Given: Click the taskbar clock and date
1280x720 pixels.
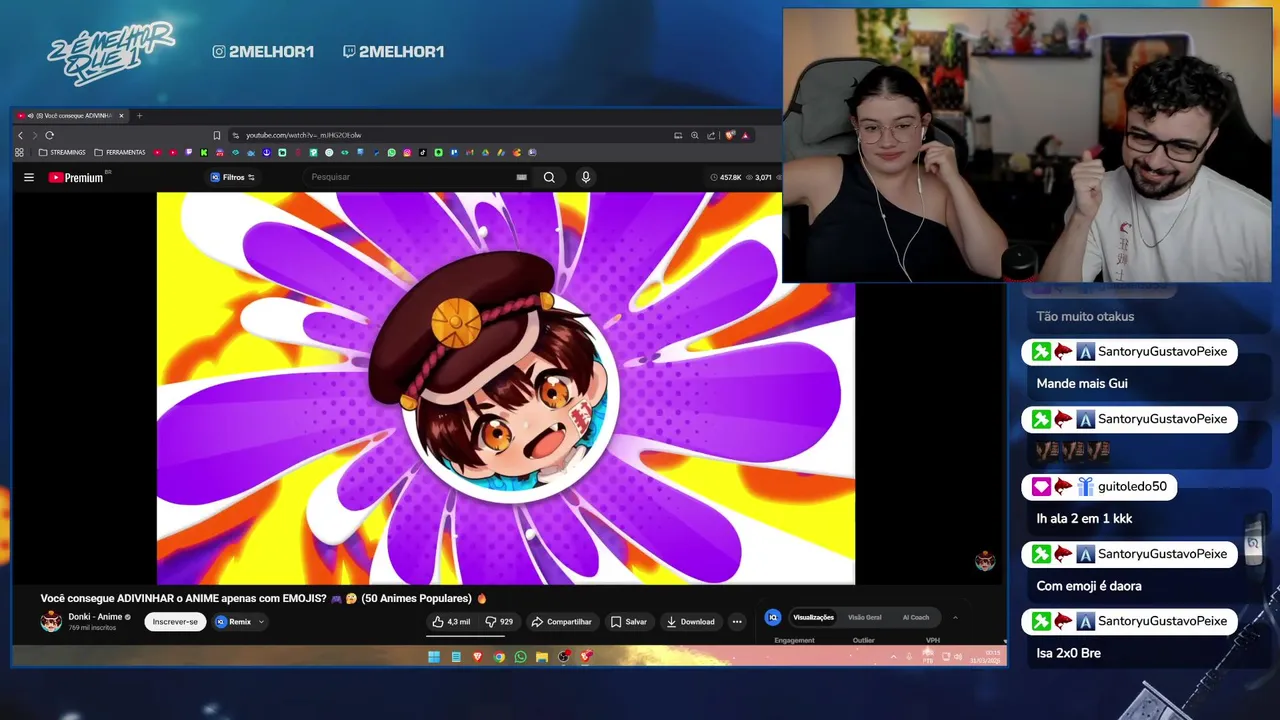Looking at the screenshot, I should (986, 657).
